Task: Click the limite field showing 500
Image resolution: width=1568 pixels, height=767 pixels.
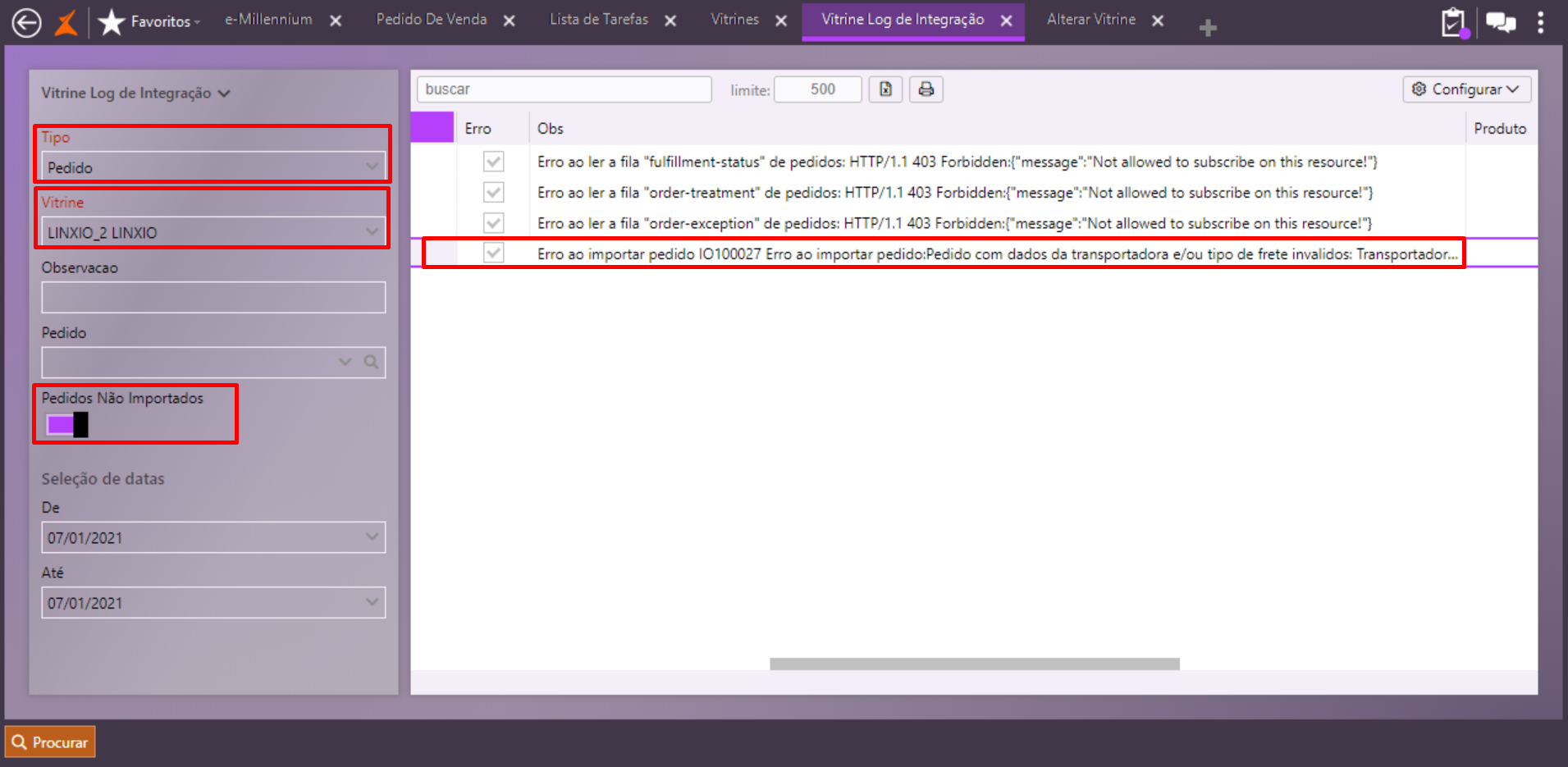Action: click(x=818, y=89)
